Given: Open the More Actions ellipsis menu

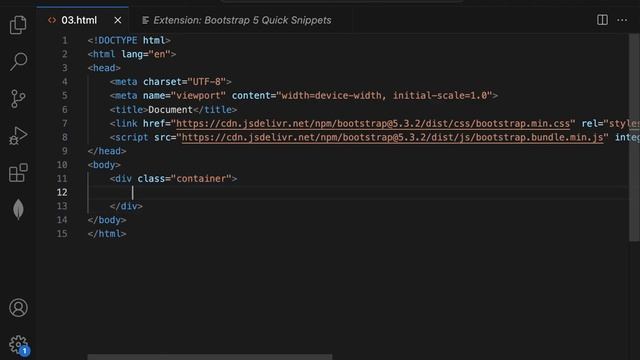Looking at the screenshot, I should pyautogui.click(x=622, y=20).
